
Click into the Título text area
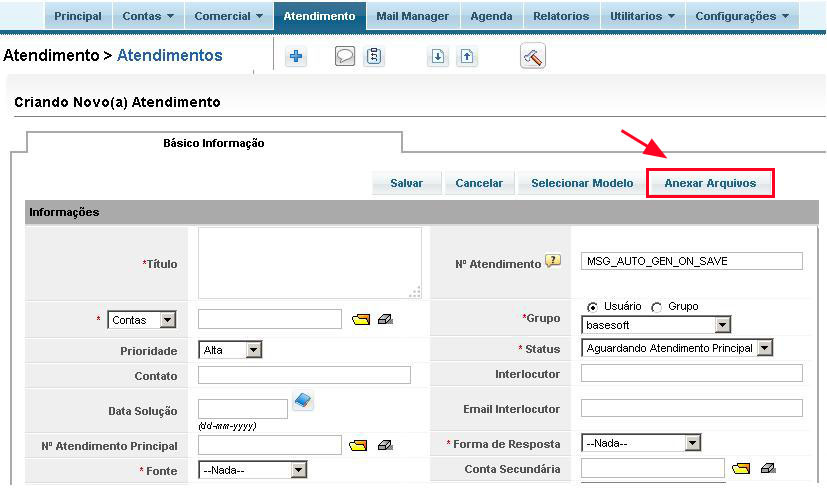310,263
